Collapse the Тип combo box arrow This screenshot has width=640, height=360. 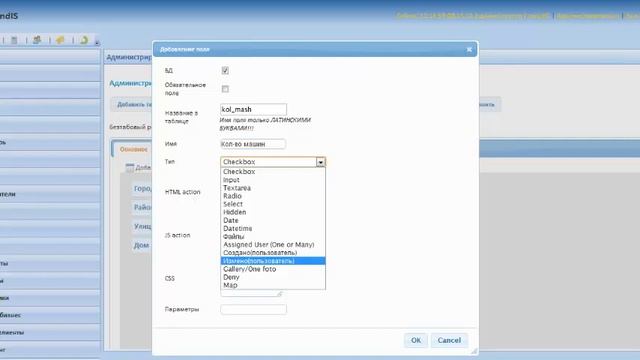(321, 162)
